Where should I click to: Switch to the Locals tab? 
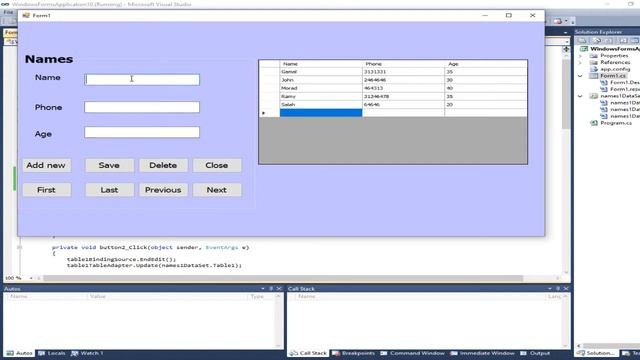(x=52, y=353)
